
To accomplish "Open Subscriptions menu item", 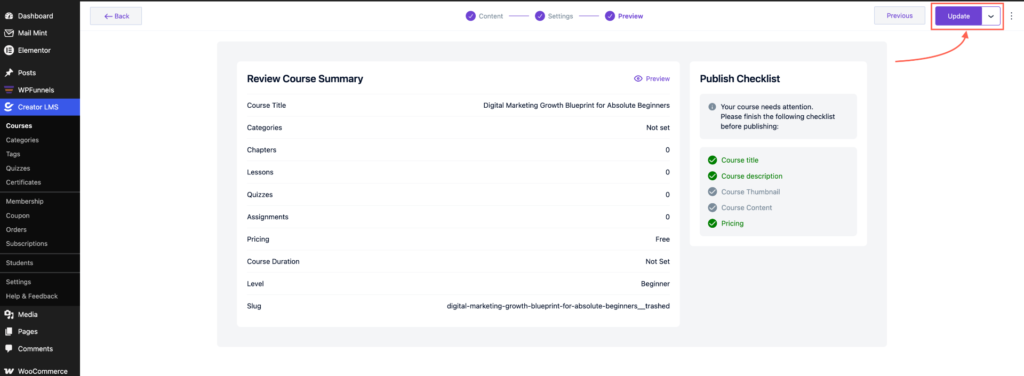I will pos(27,243).
